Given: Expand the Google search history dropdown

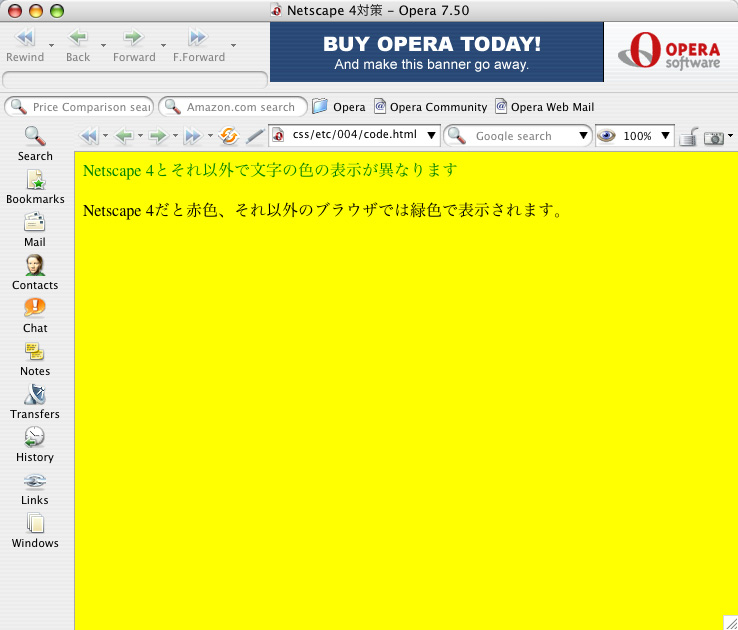Looking at the screenshot, I should point(584,135).
